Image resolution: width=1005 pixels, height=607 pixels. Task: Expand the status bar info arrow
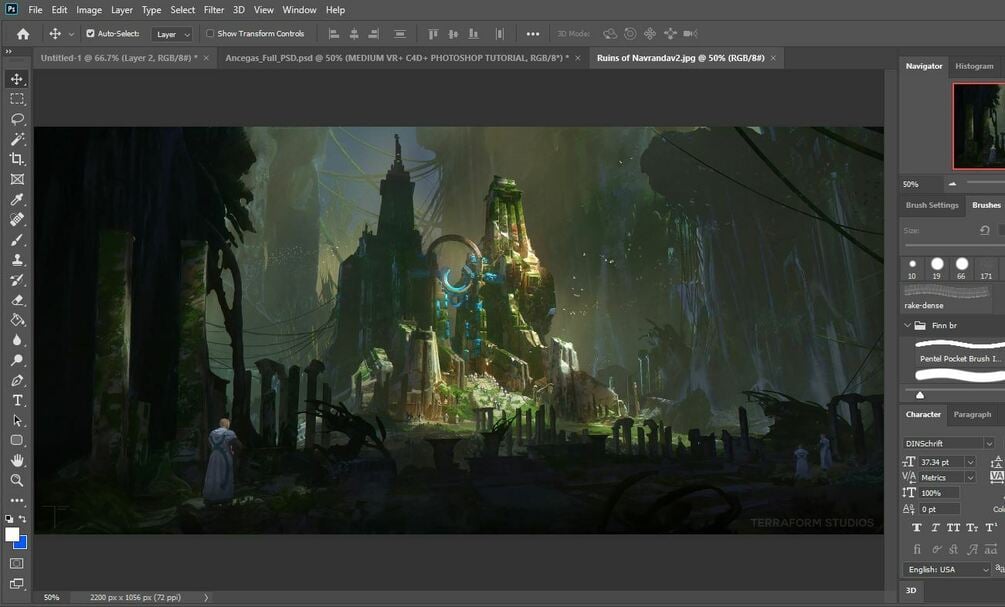206,597
